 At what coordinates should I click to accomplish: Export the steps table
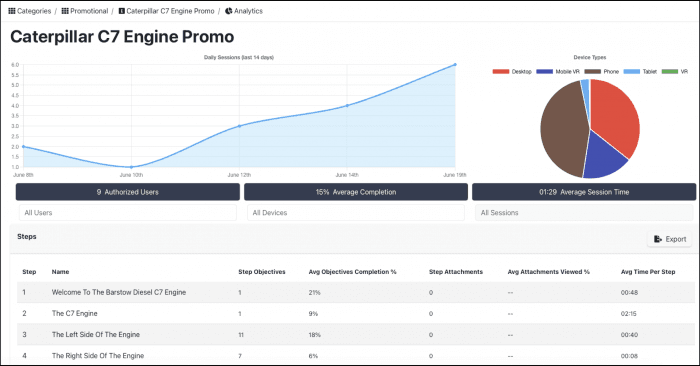pyautogui.click(x=670, y=239)
